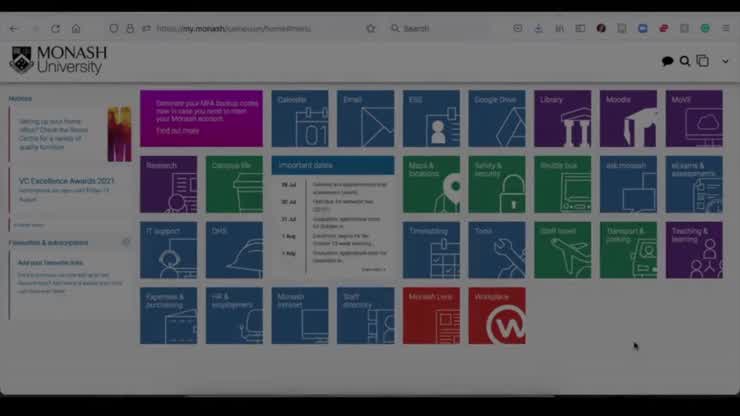Image resolution: width=740 pixels, height=416 pixels.
Task: Open the browser downloads arrow icon
Action: 538,29
